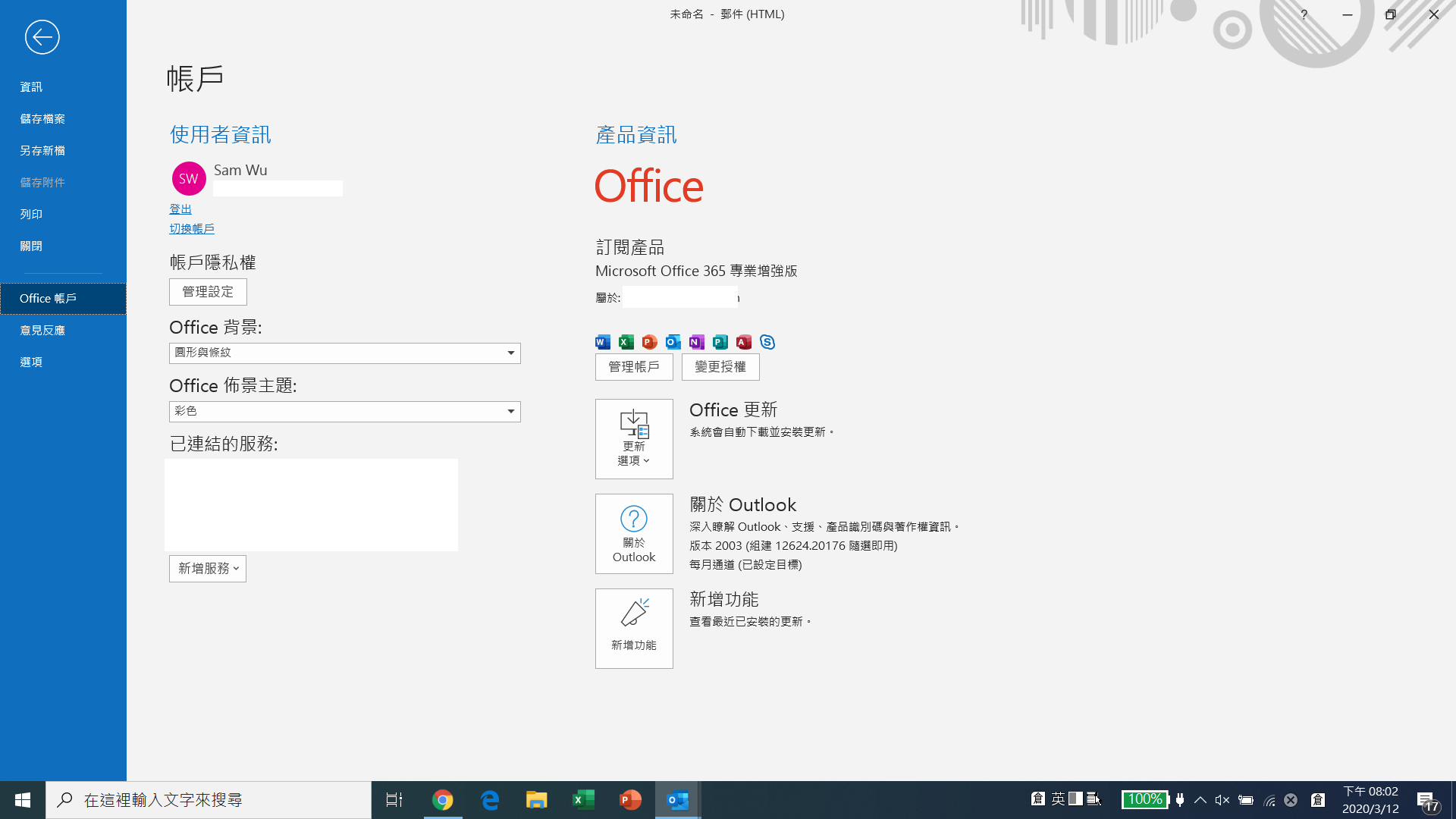Click the help question mark in title bar
Screen dimensions: 1456x819
coord(1304,14)
